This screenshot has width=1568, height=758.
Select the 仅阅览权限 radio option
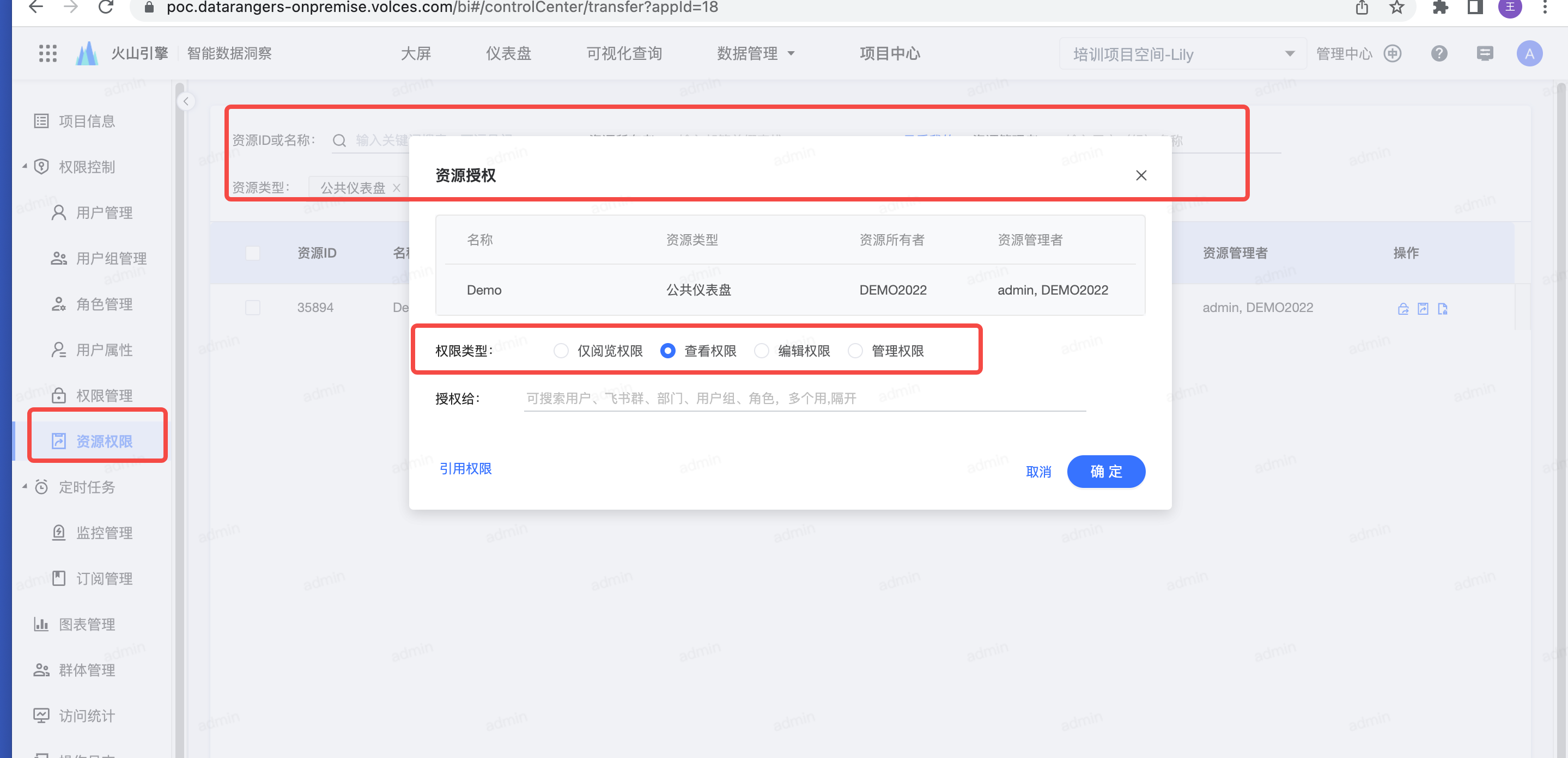click(x=561, y=351)
